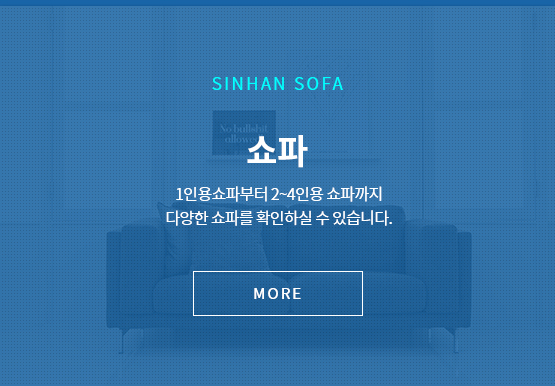555x386 pixels.
Task: Click the sofa's right armrest
Action: click(x=464, y=280)
